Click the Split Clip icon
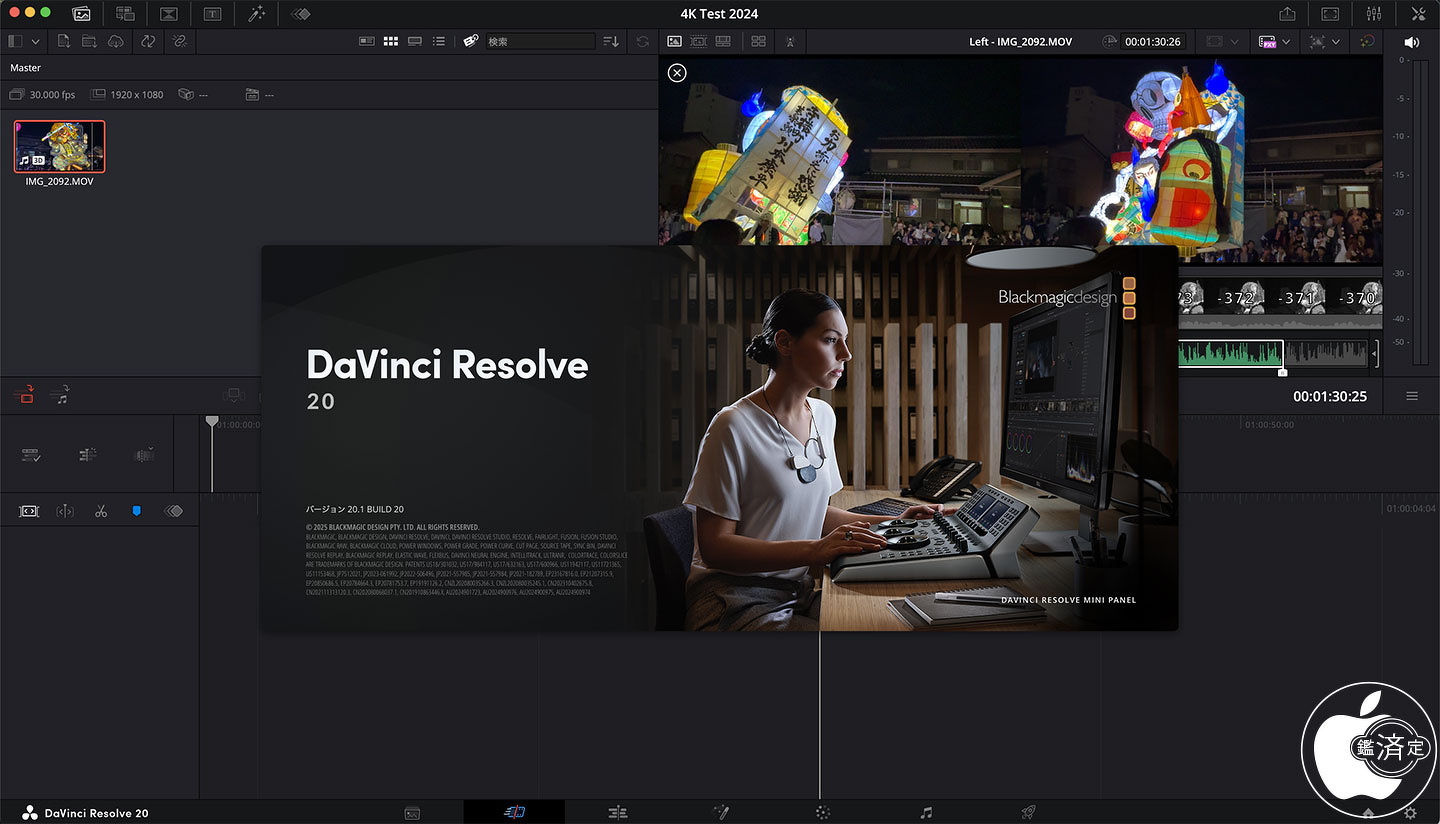 pyautogui.click(x=65, y=511)
